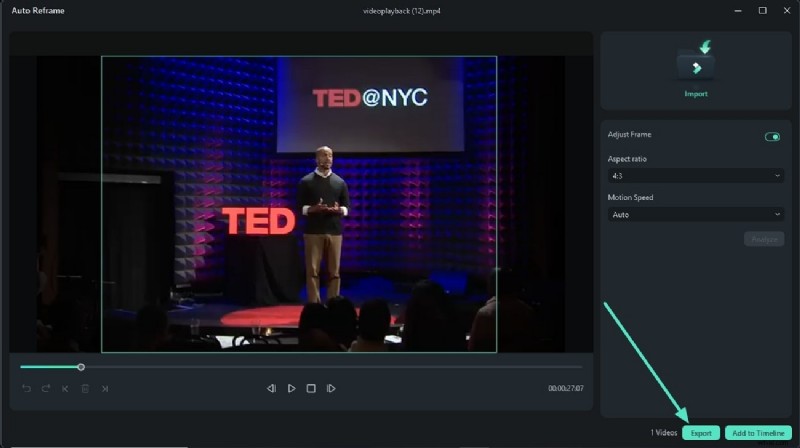Image resolution: width=800 pixels, height=448 pixels.
Task: Click Add to Timeline button
Action: coord(757,433)
